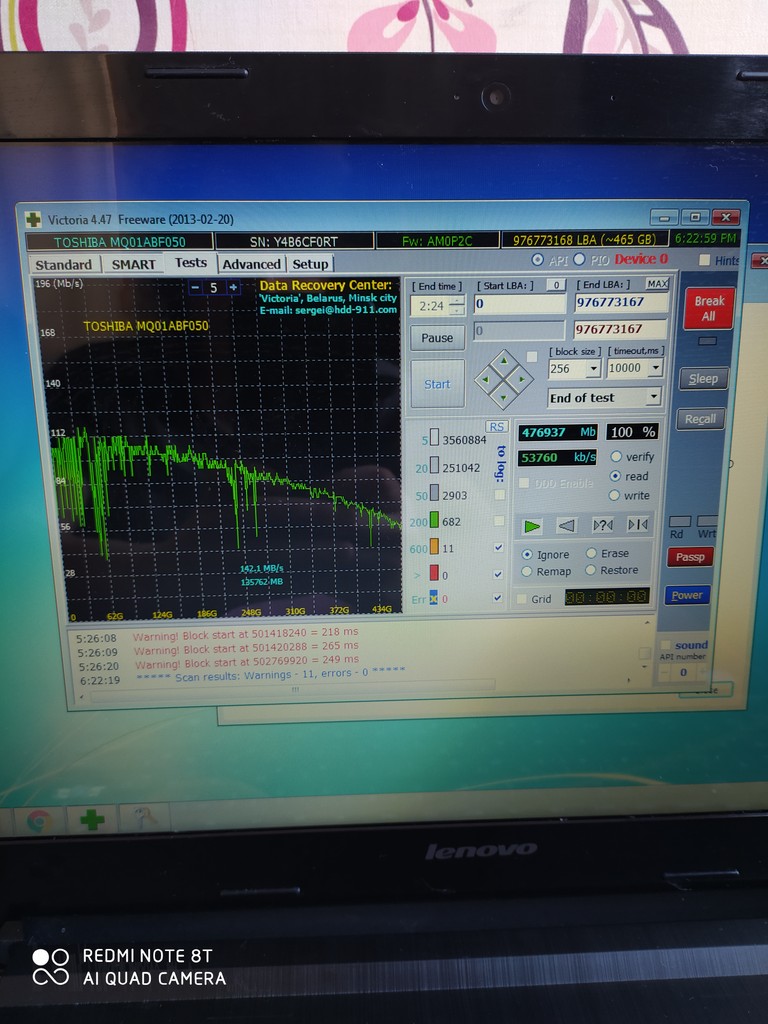Image resolution: width=768 pixels, height=1024 pixels.
Task: Select the API mode radio button
Action: point(537,260)
